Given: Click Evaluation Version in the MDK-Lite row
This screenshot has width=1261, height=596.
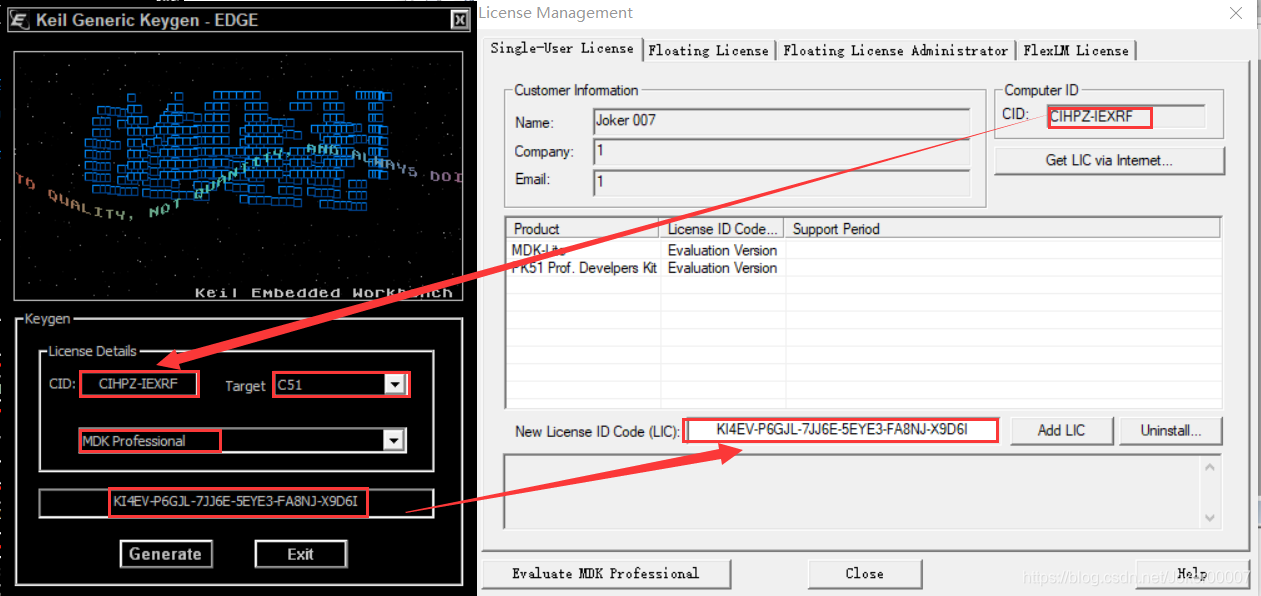Looking at the screenshot, I should click(x=722, y=250).
